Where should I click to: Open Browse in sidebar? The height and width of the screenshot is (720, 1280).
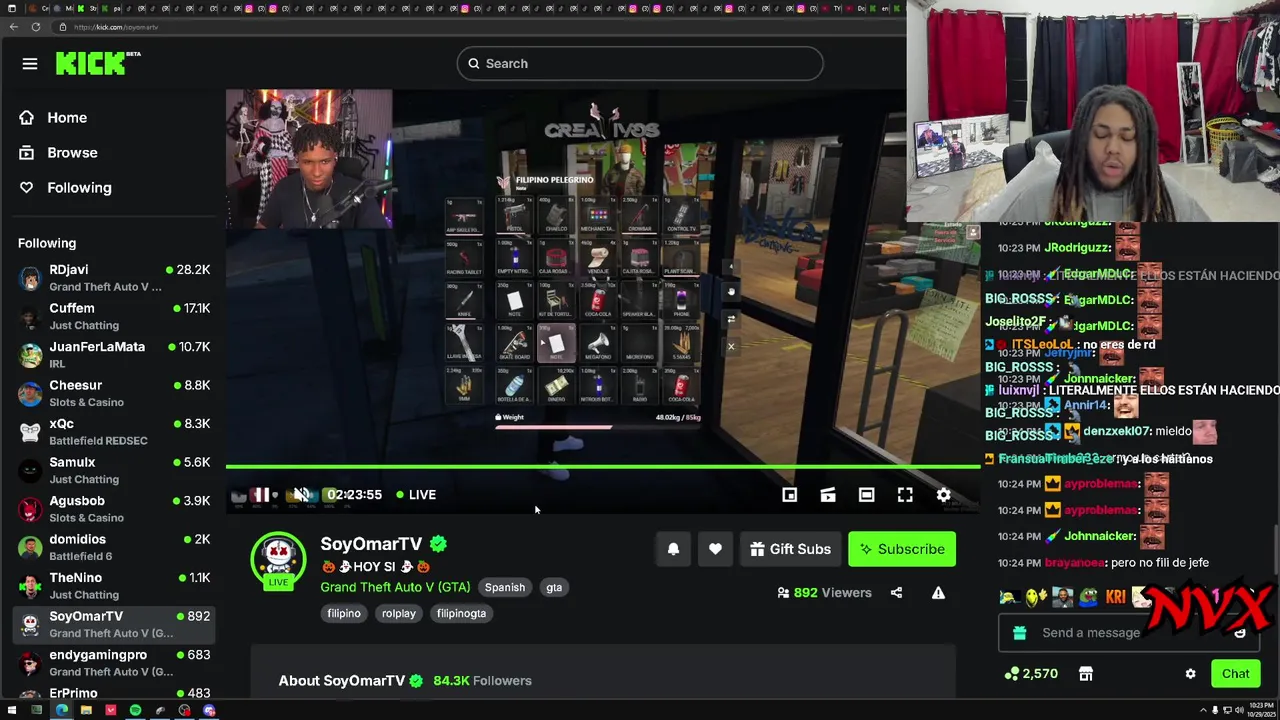tap(72, 153)
